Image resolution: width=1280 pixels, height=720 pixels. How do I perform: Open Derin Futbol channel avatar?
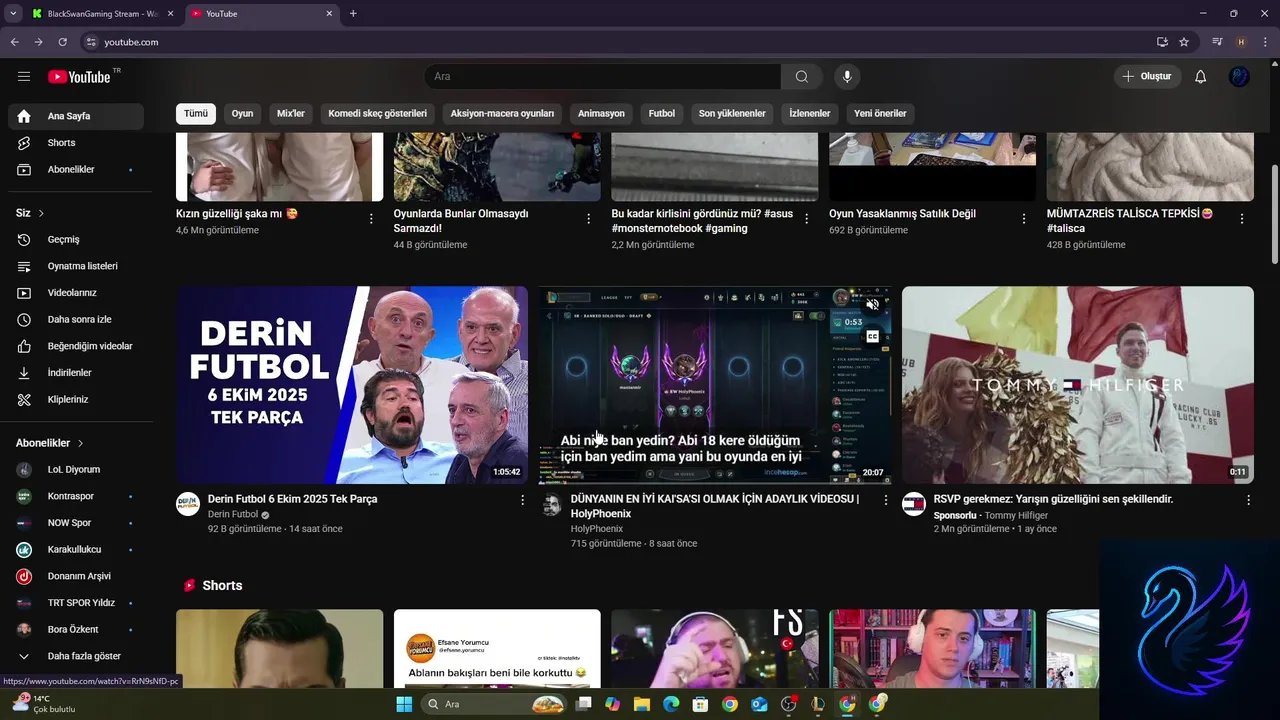coord(188,504)
